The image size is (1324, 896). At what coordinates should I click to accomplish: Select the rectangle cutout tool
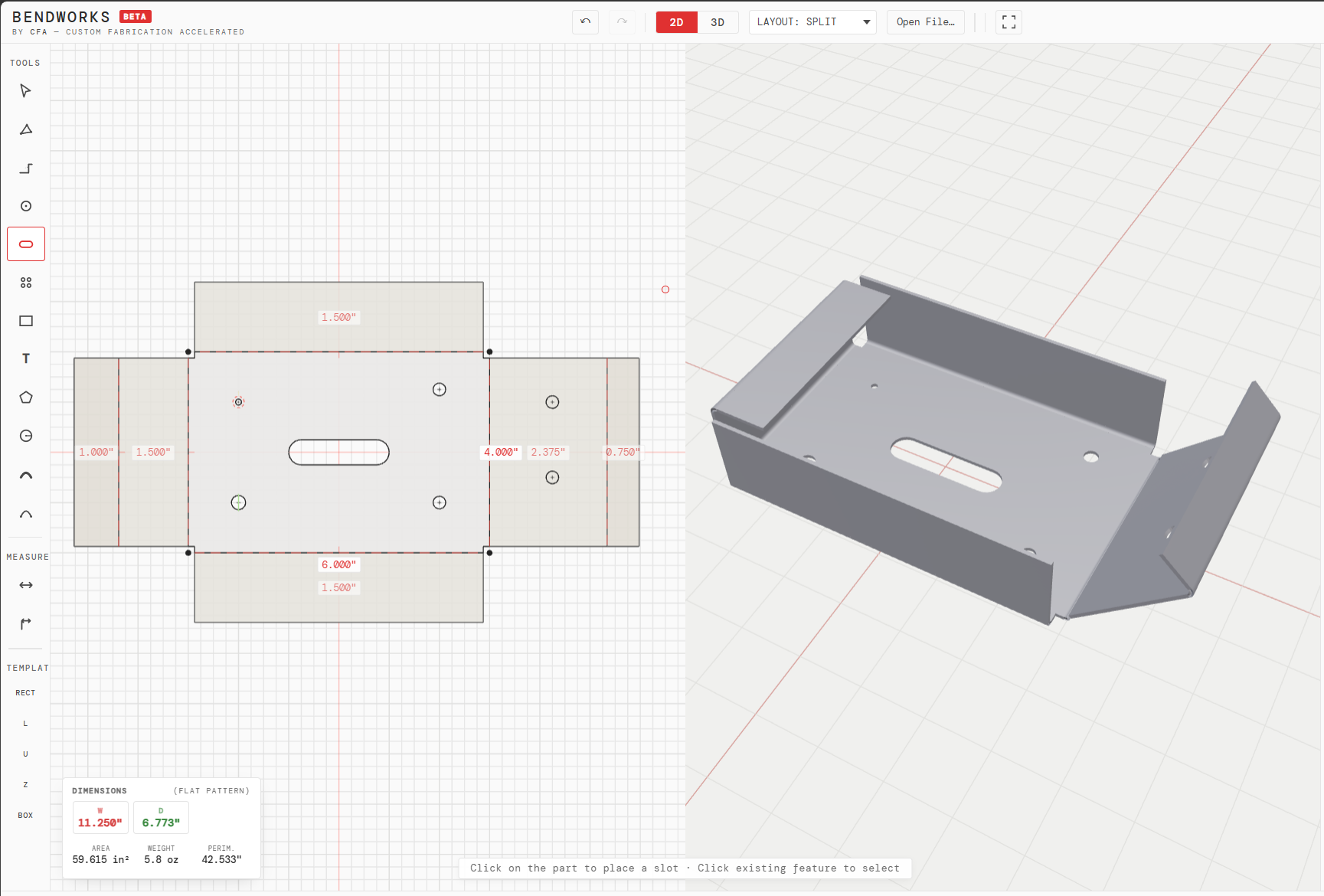(x=26, y=321)
